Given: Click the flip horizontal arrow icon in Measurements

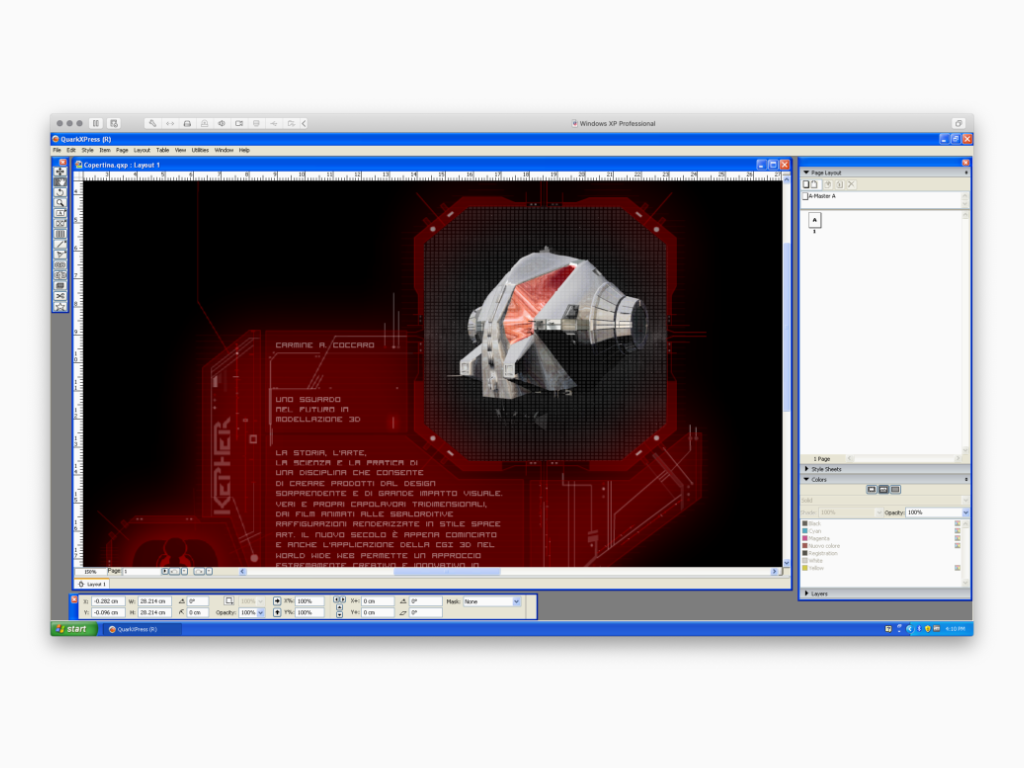Looking at the screenshot, I should 277,601.
